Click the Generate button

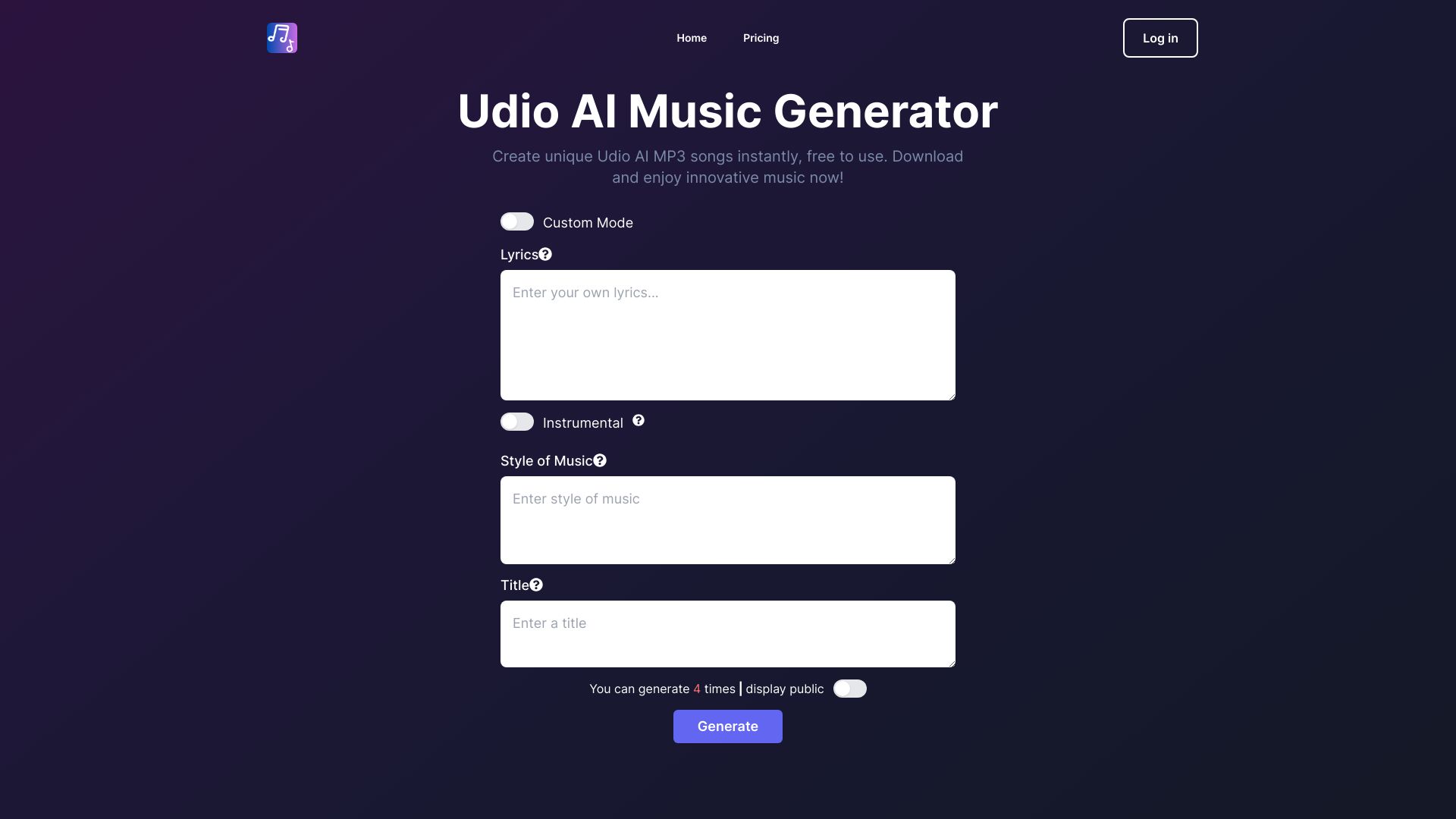click(728, 726)
